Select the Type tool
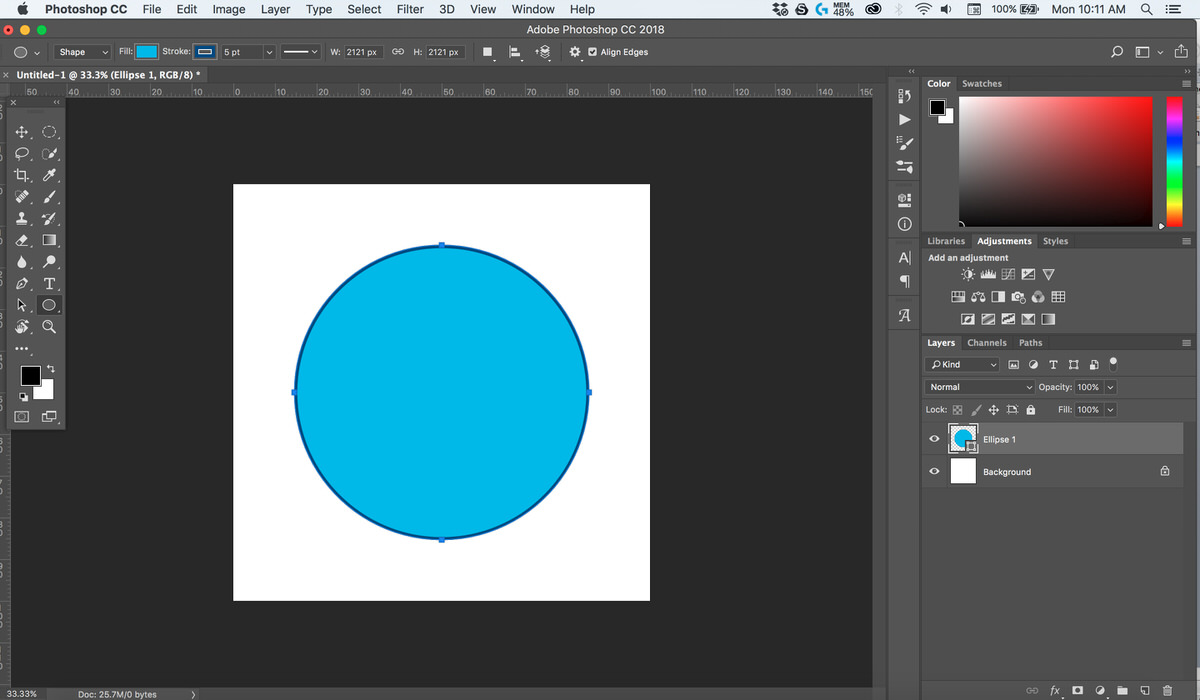The image size is (1200, 700). [x=49, y=284]
